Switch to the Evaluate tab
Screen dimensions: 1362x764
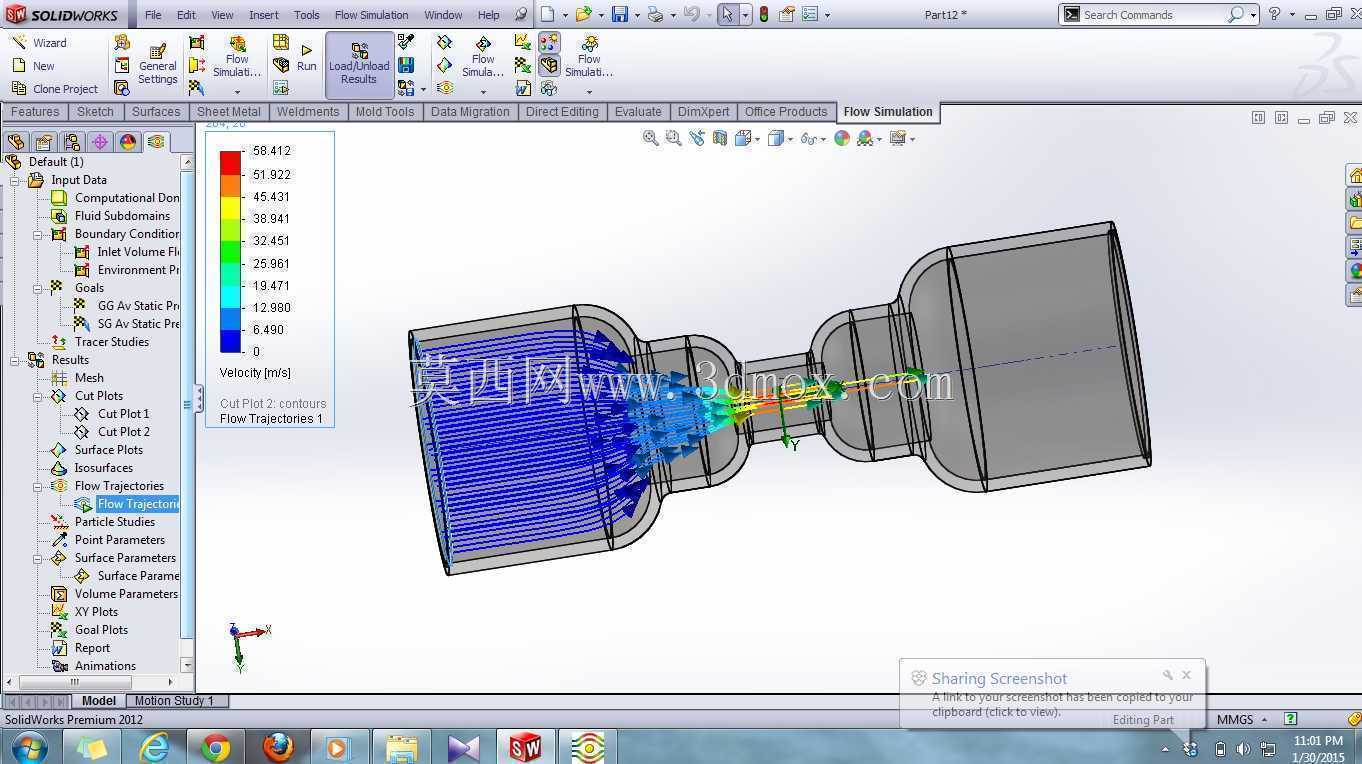coord(638,112)
